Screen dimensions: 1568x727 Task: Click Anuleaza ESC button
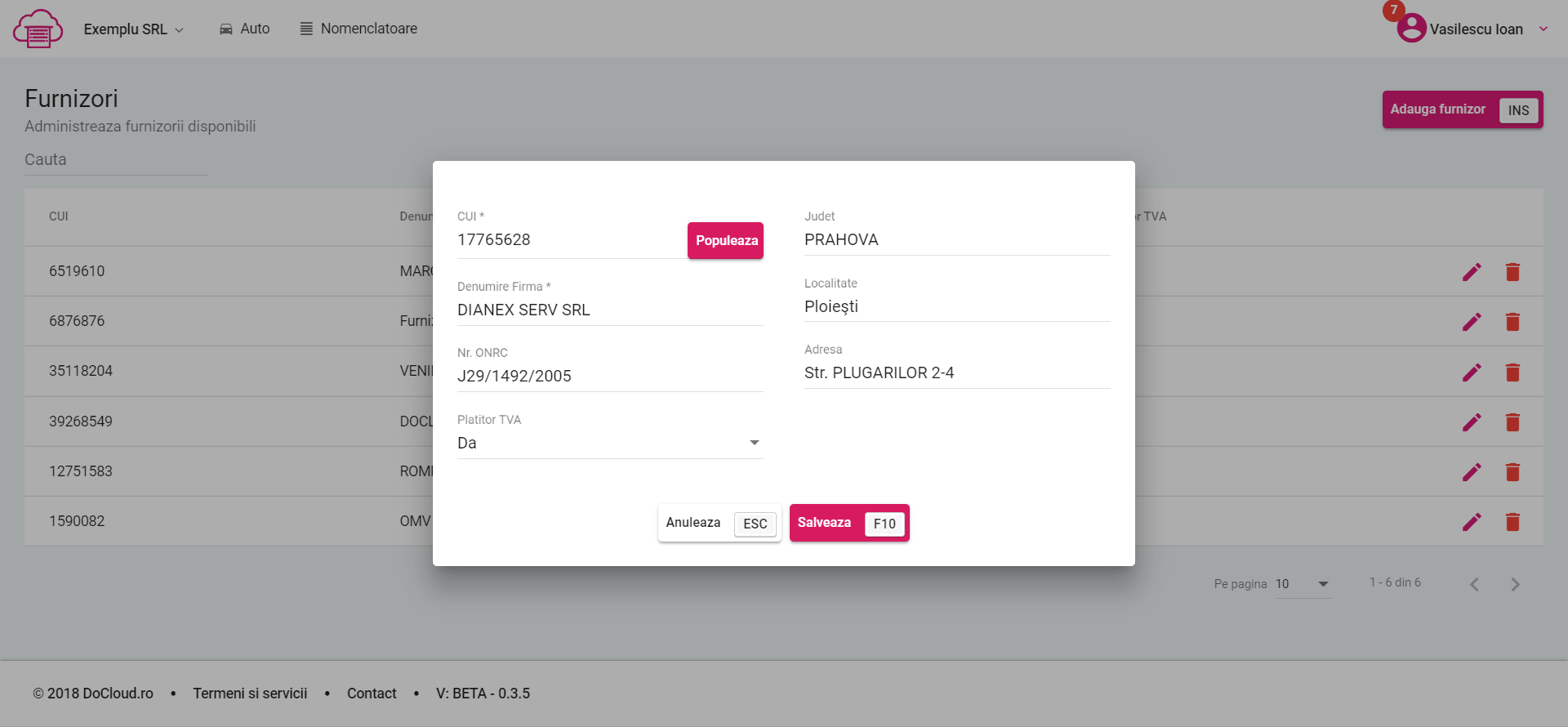(x=719, y=523)
